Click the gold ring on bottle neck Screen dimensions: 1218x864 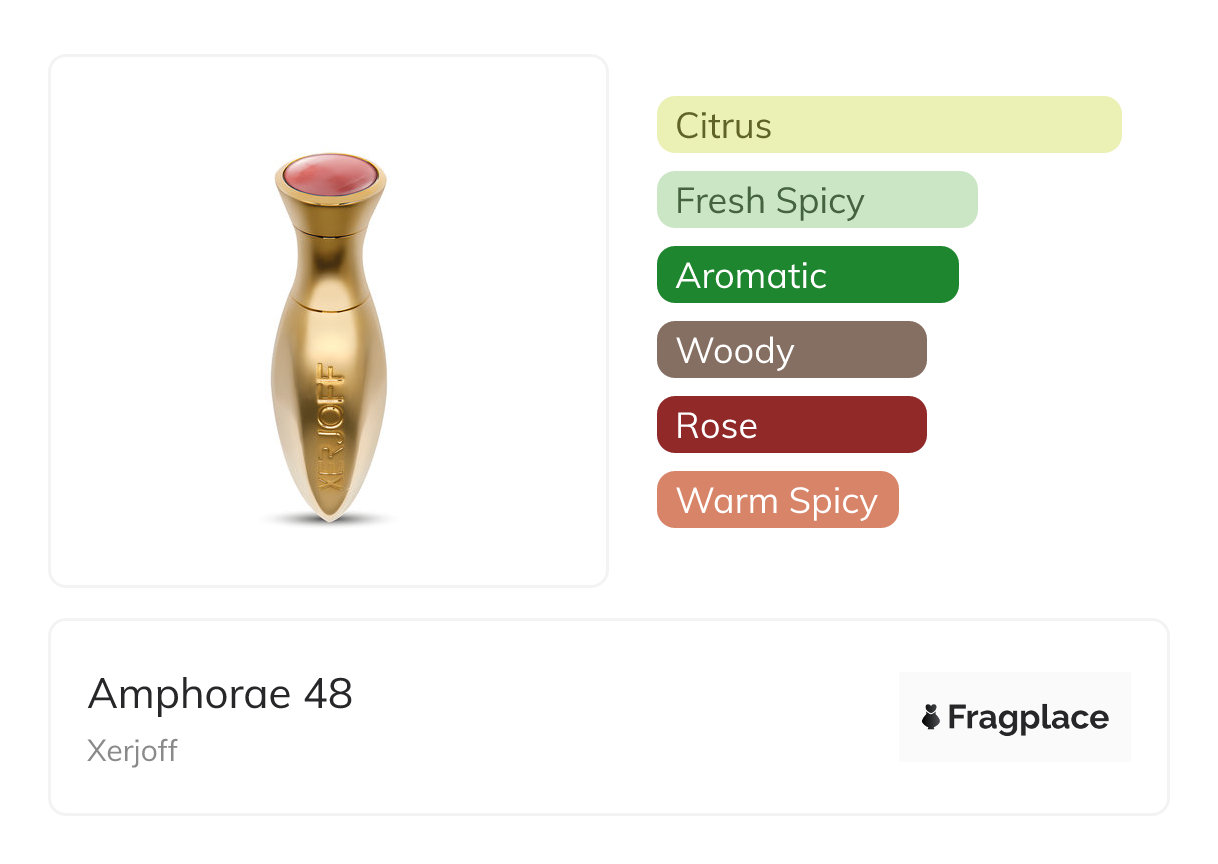329,233
